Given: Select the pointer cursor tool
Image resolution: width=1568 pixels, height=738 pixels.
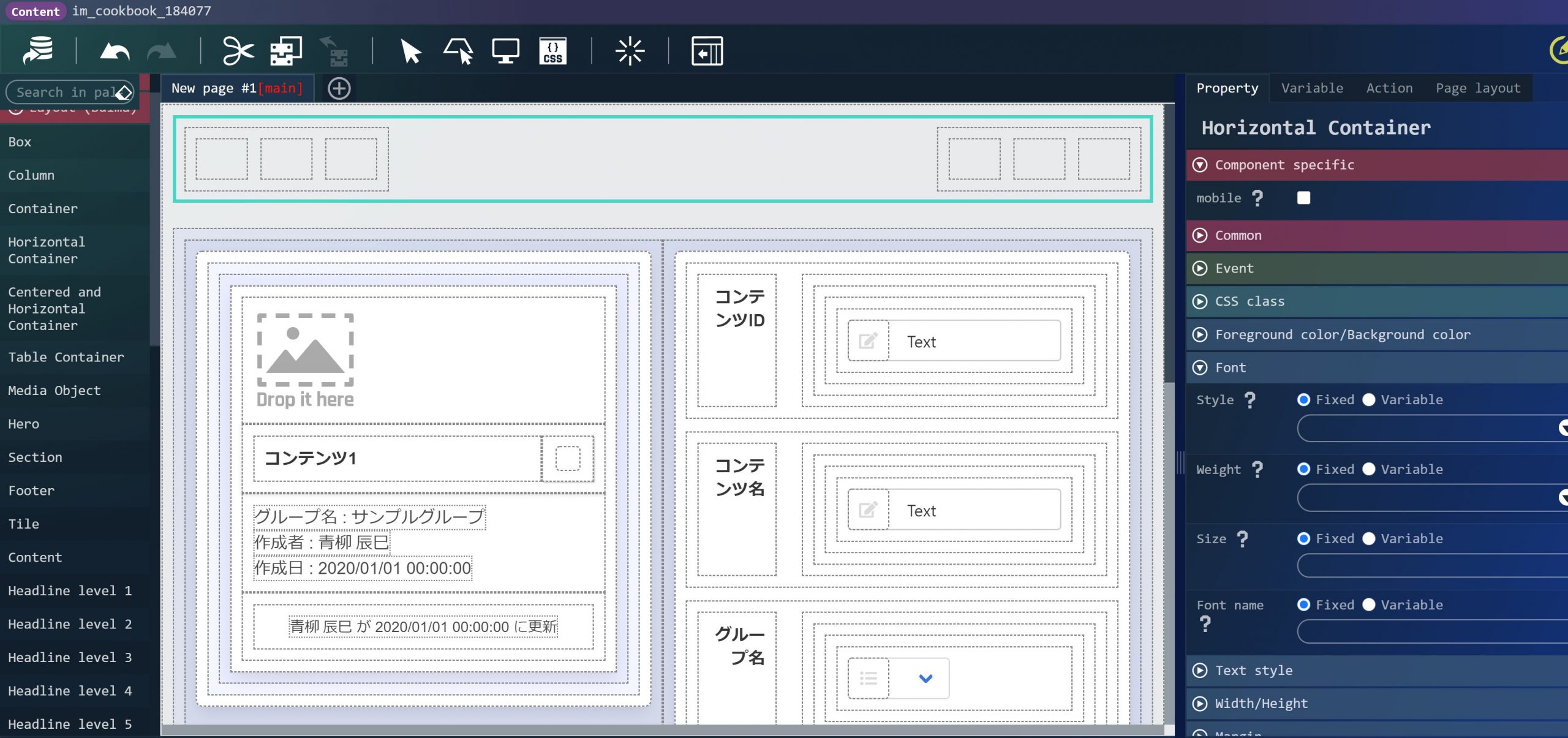Looking at the screenshot, I should point(410,51).
